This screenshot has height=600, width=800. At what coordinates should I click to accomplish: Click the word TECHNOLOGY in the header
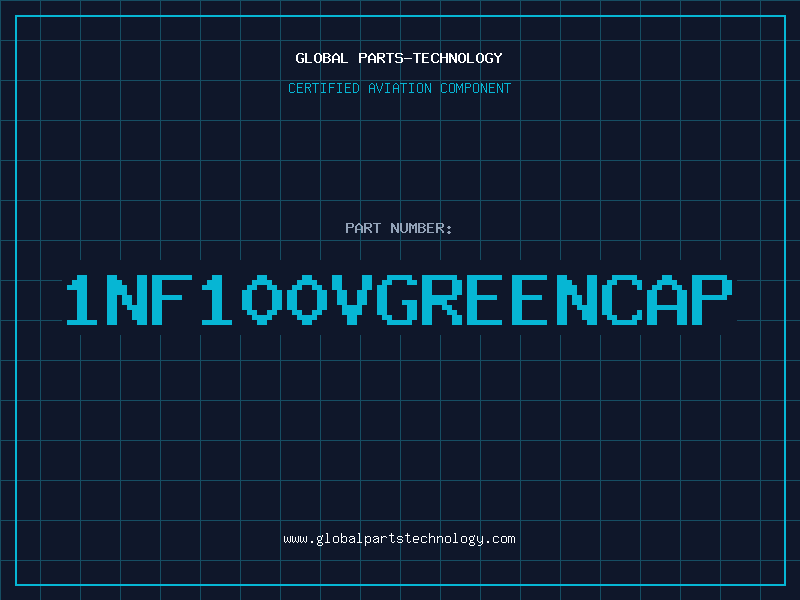click(459, 58)
